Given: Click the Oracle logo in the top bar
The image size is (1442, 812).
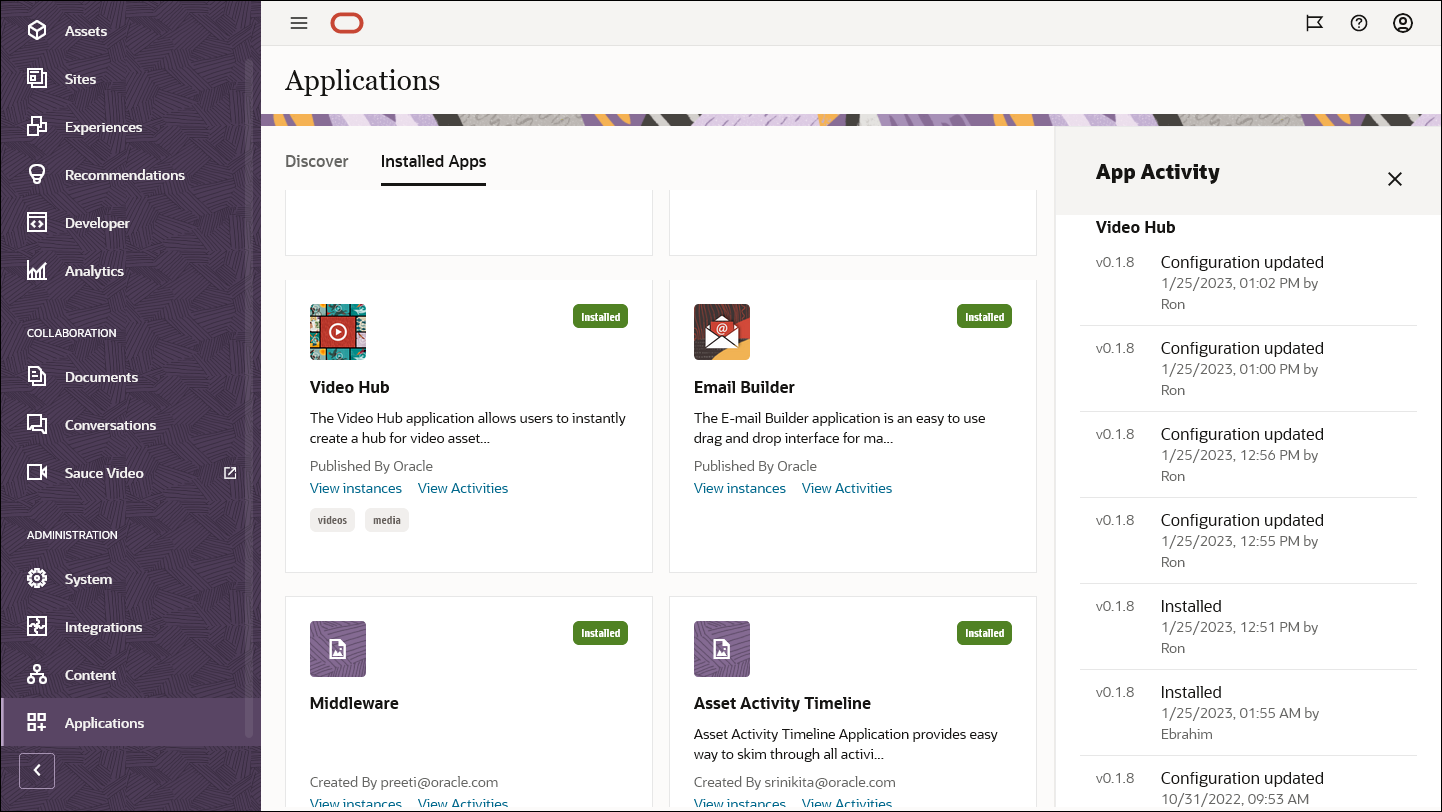Looking at the screenshot, I should (x=347, y=22).
